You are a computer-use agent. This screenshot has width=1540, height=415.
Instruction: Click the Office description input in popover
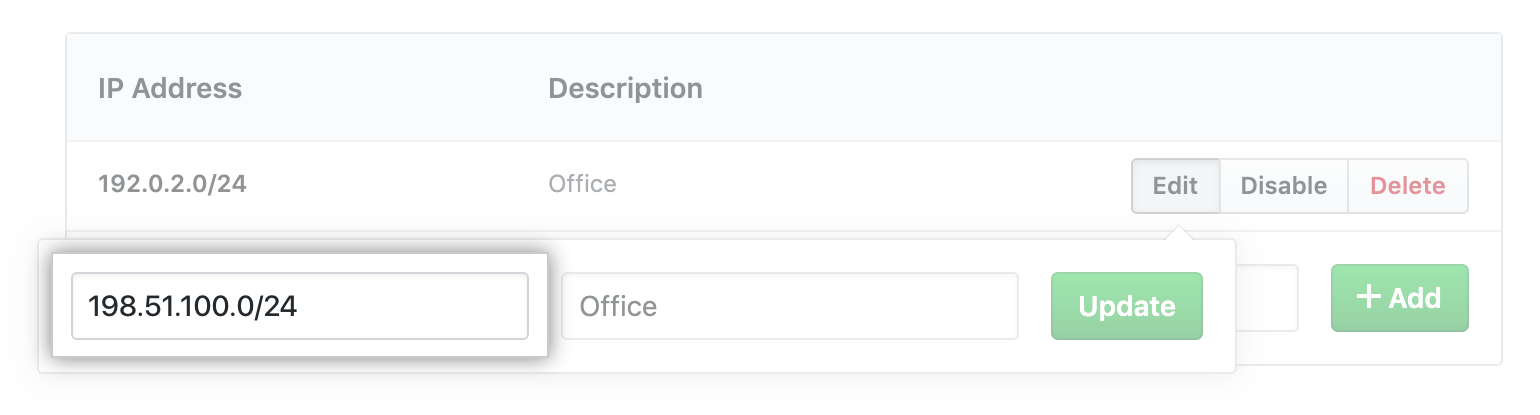[x=789, y=306]
